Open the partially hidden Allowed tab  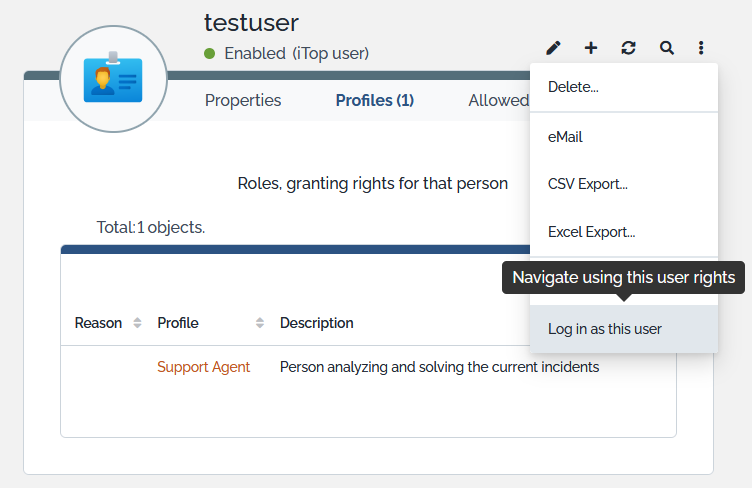click(498, 100)
